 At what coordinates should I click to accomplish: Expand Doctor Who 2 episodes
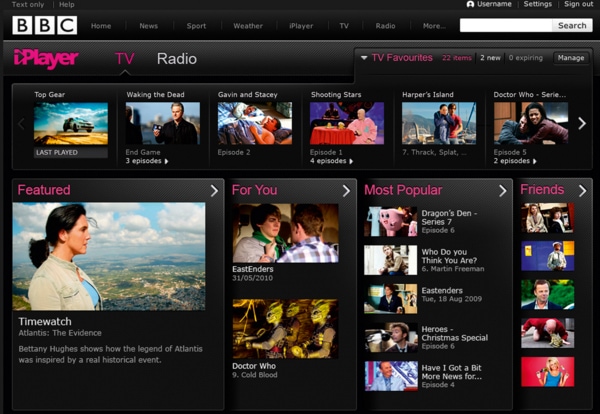[x=515, y=161]
